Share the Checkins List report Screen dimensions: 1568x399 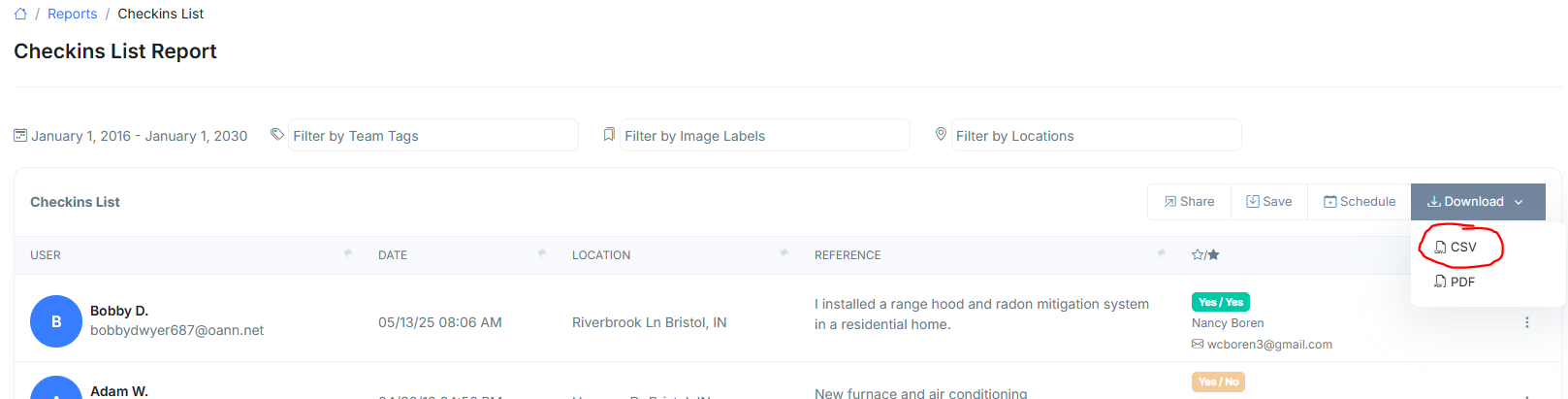pyautogui.click(x=1189, y=202)
